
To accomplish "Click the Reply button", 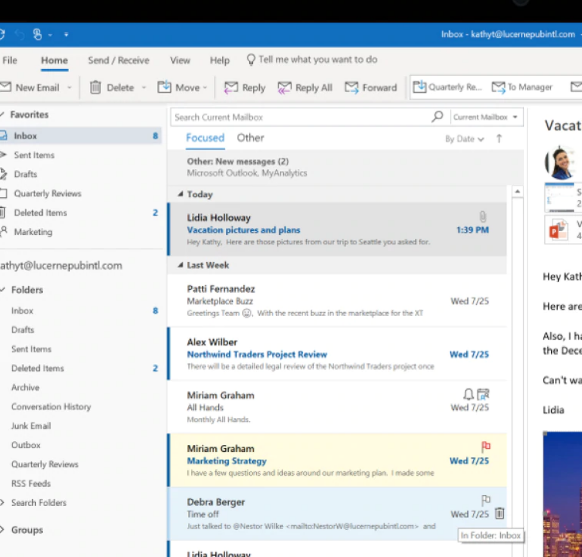I will tap(245, 88).
